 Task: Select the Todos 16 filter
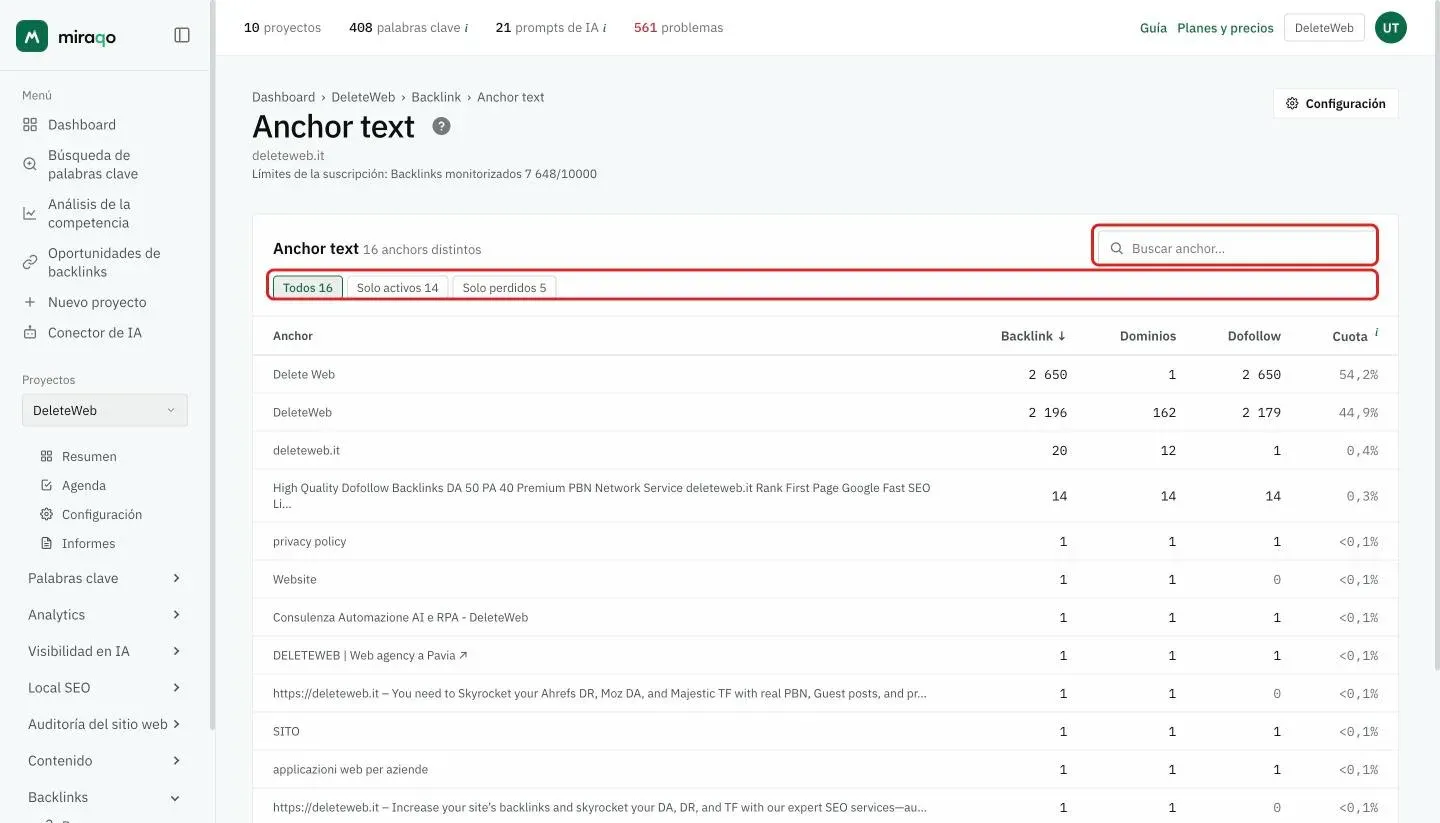pyautogui.click(x=307, y=287)
